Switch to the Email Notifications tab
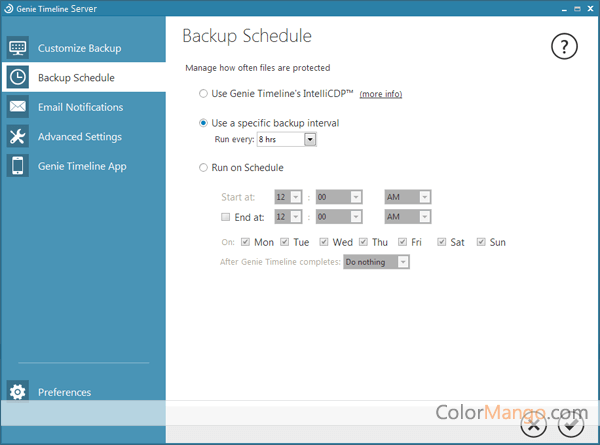 [80, 107]
